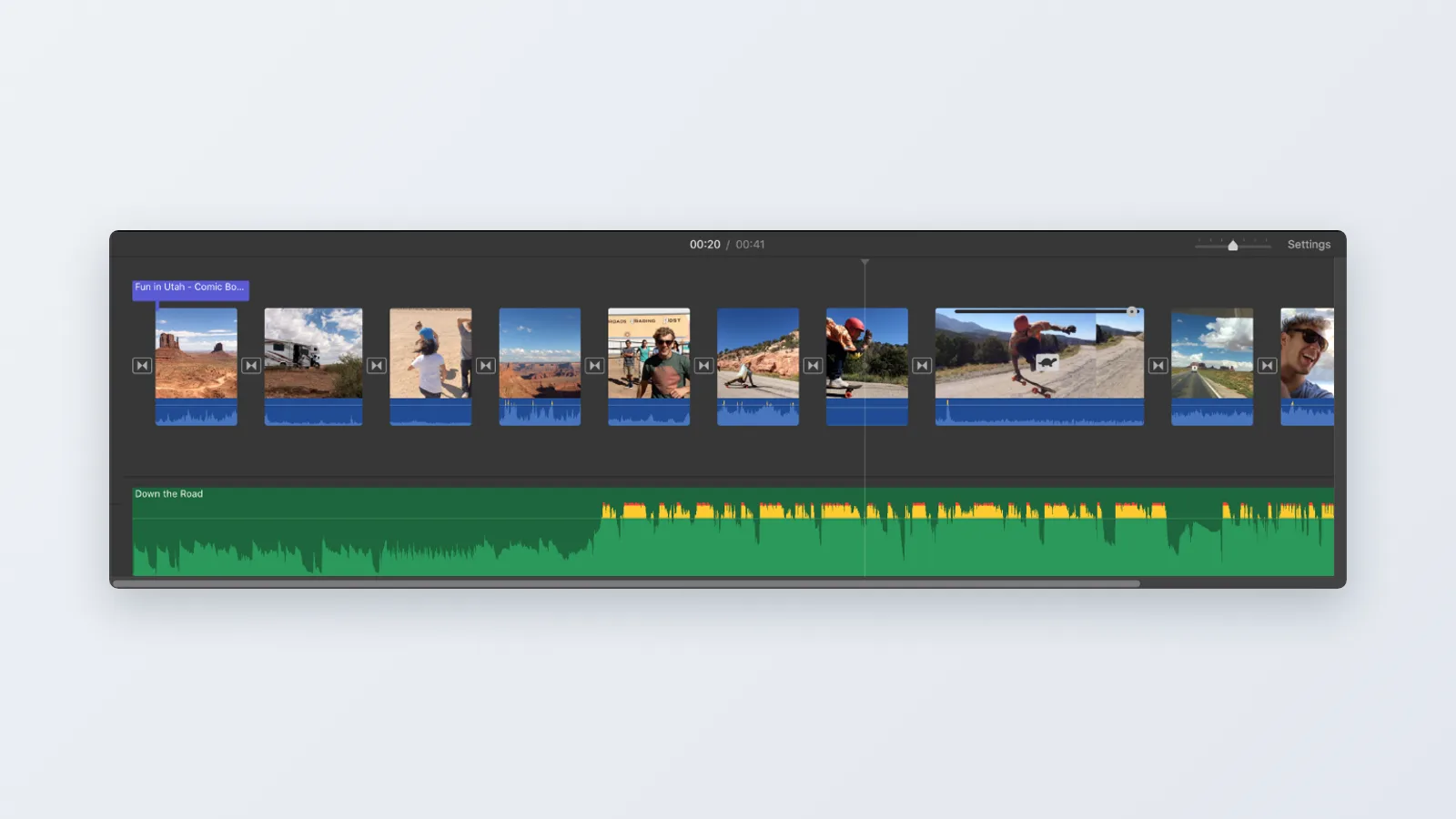
Task: Click the 00:41 total duration text
Action: pyautogui.click(x=750, y=245)
